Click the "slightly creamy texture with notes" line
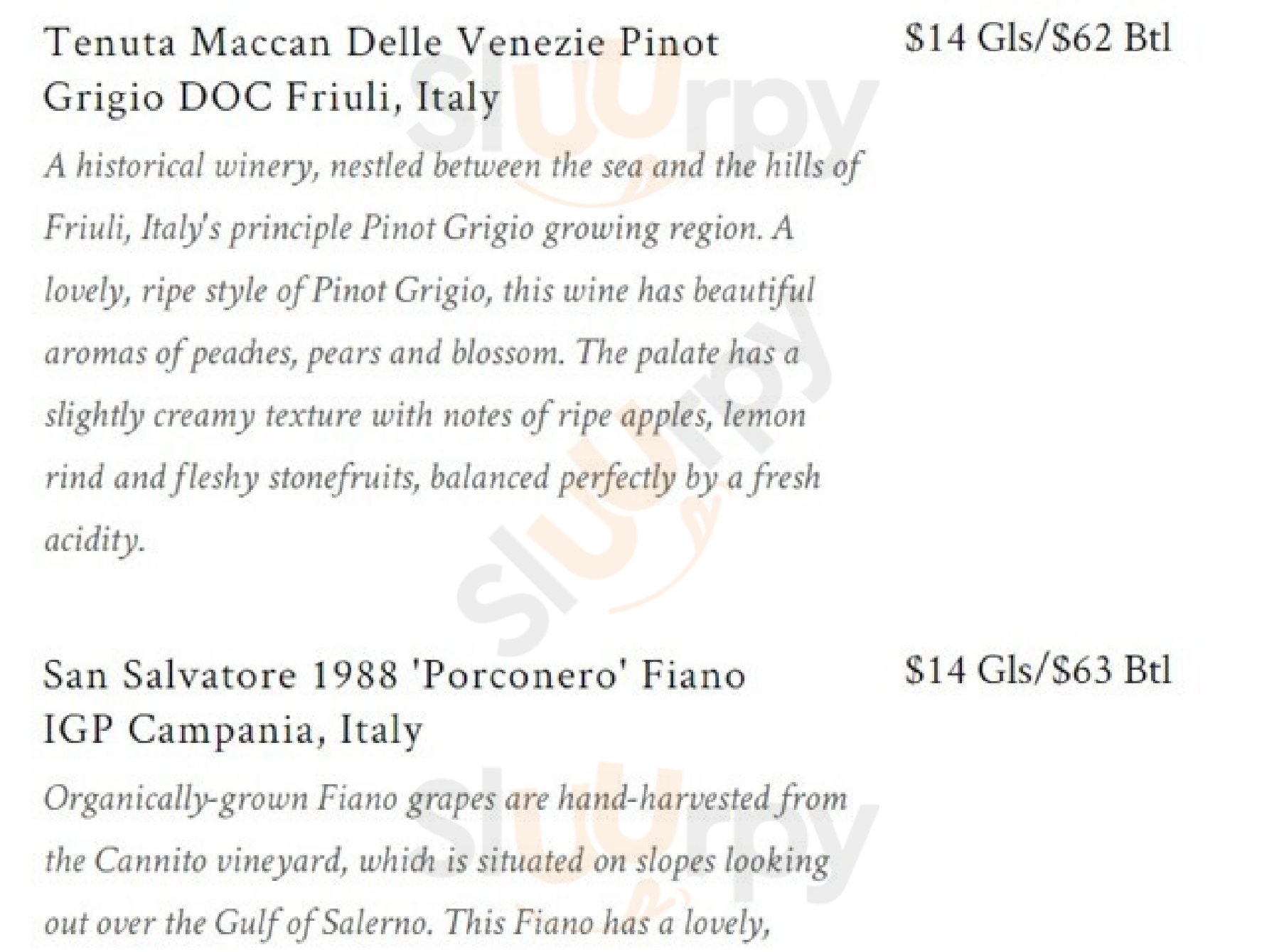The image size is (1284, 952). pos(425,416)
